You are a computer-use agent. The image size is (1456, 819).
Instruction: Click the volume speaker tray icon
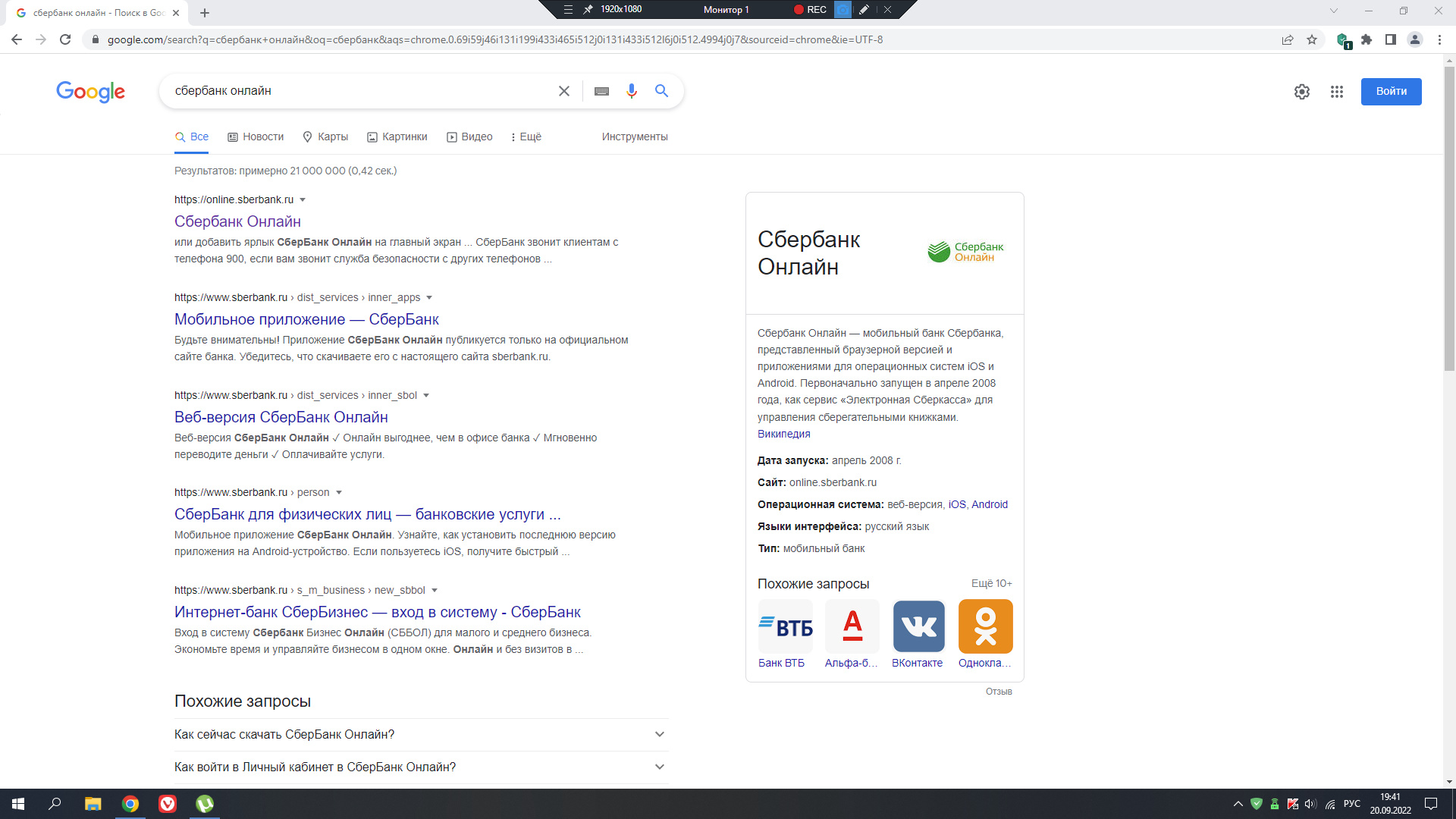pyautogui.click(x=1310, y=804)
